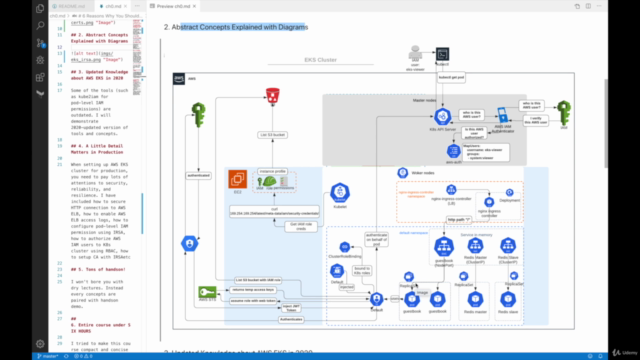Click the green IAM key icon left of the S3 bucket
640x360 pixels.
[x=198, y=115]
